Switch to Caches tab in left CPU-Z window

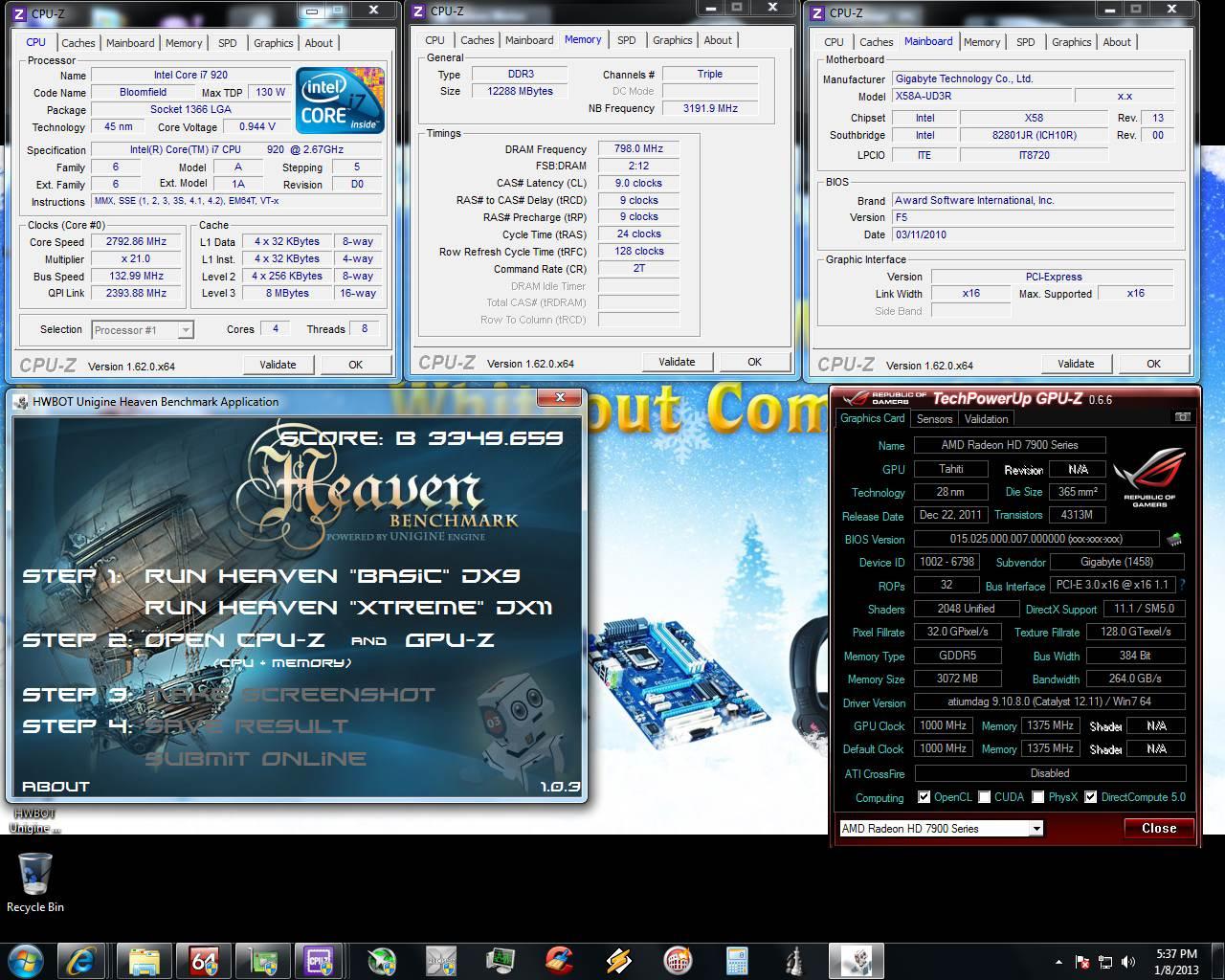pyautogui.click(x=78, y=43)
